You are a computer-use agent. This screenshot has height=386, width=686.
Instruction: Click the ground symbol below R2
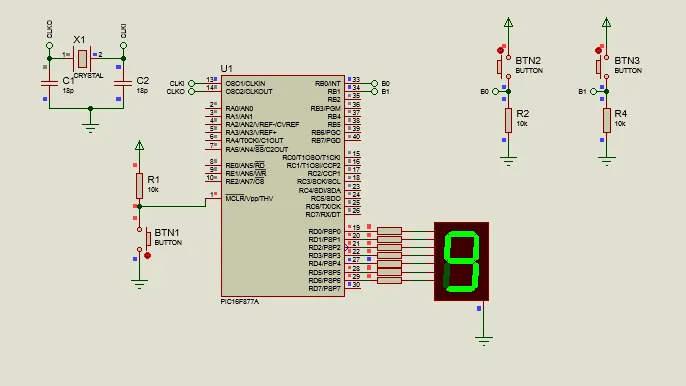click(x=508, y=161)
